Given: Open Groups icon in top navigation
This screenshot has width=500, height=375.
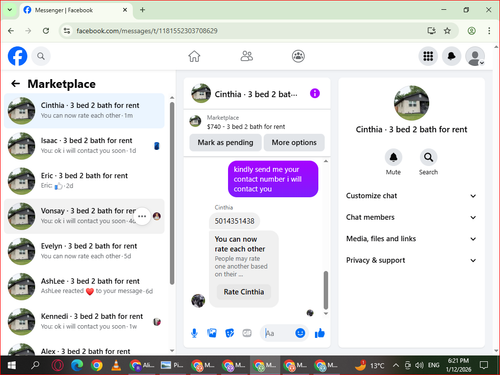Looking at the screenshot, I should (298, 56).
